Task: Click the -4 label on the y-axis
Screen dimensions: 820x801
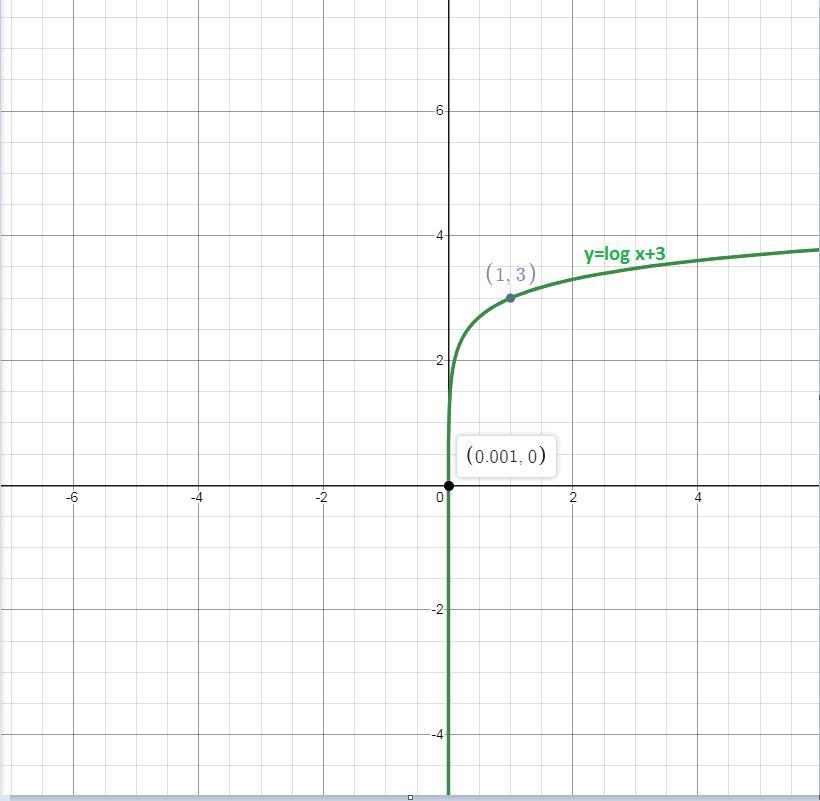Action: click(438, 735)
